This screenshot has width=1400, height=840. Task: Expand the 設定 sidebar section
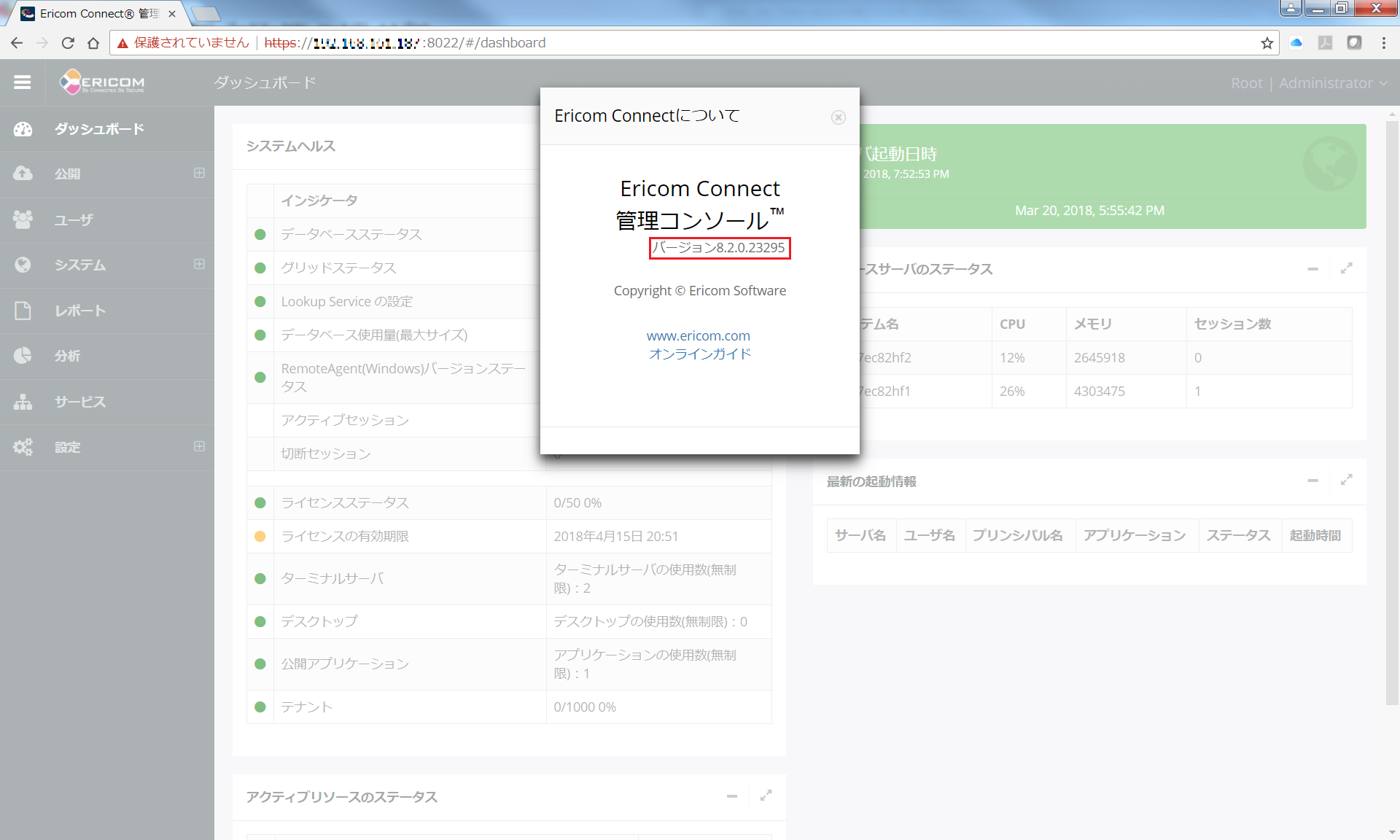pos(198,446)
